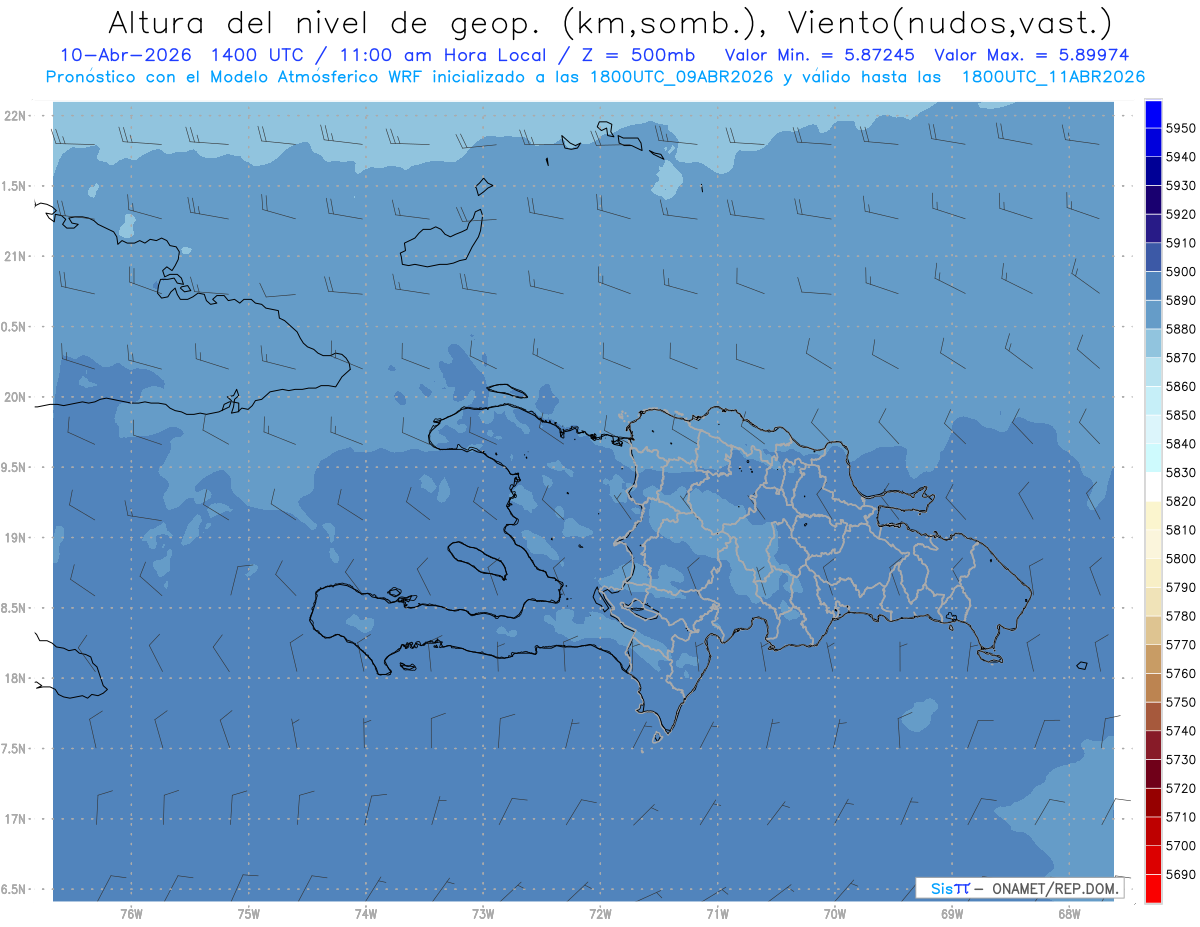Click the 68W longitude axis label

tap(1068, 913)
